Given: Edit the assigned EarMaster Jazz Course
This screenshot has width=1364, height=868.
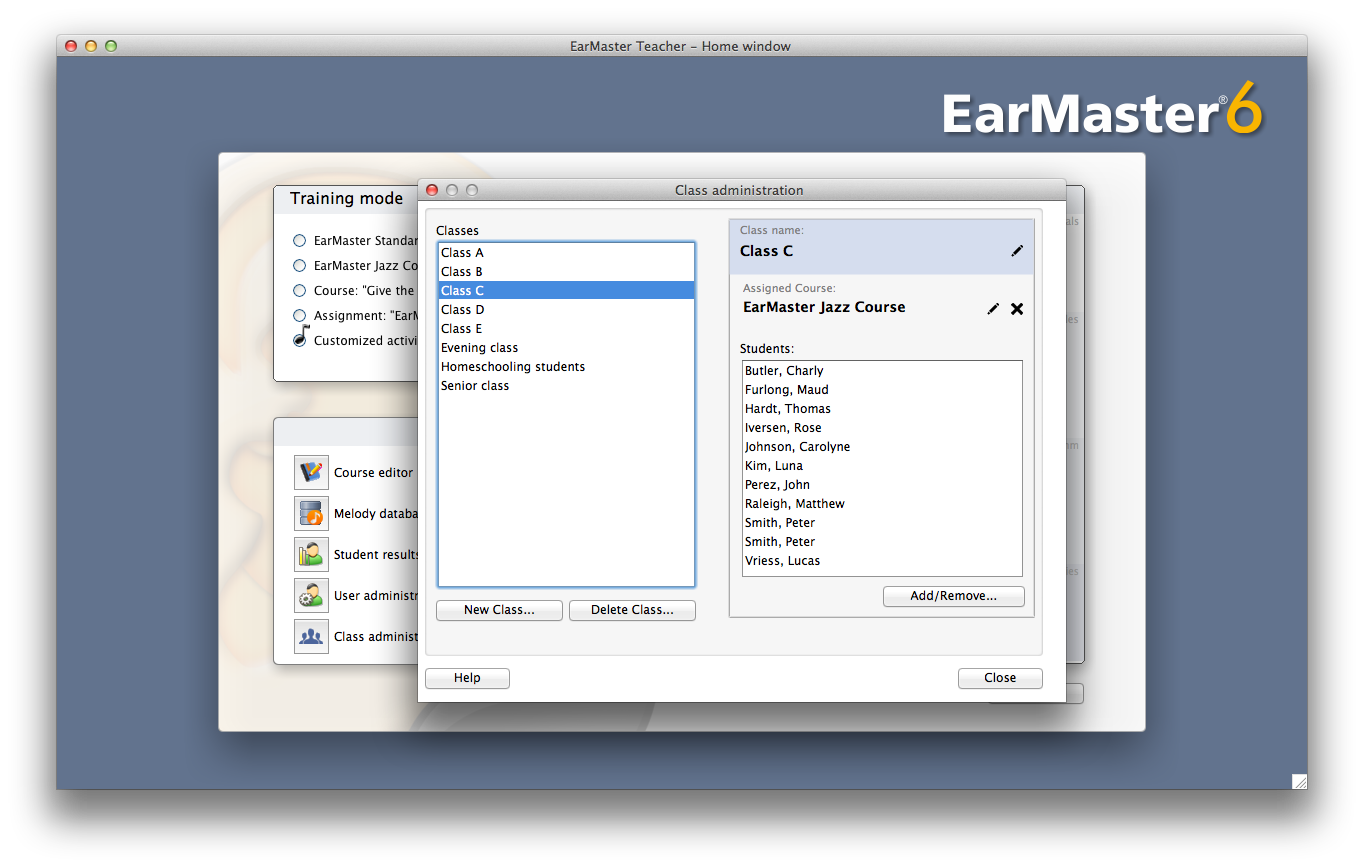Looking at the screenshot, I should pos(993,309).
